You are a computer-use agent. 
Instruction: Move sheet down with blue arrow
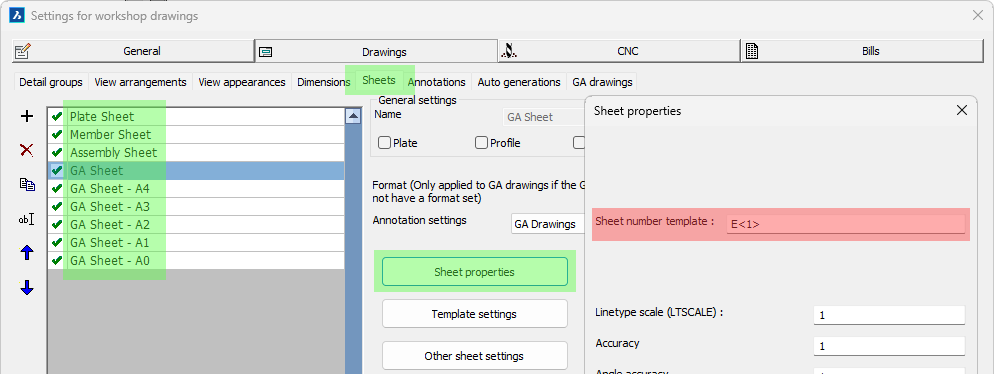(x=27, y=288)
